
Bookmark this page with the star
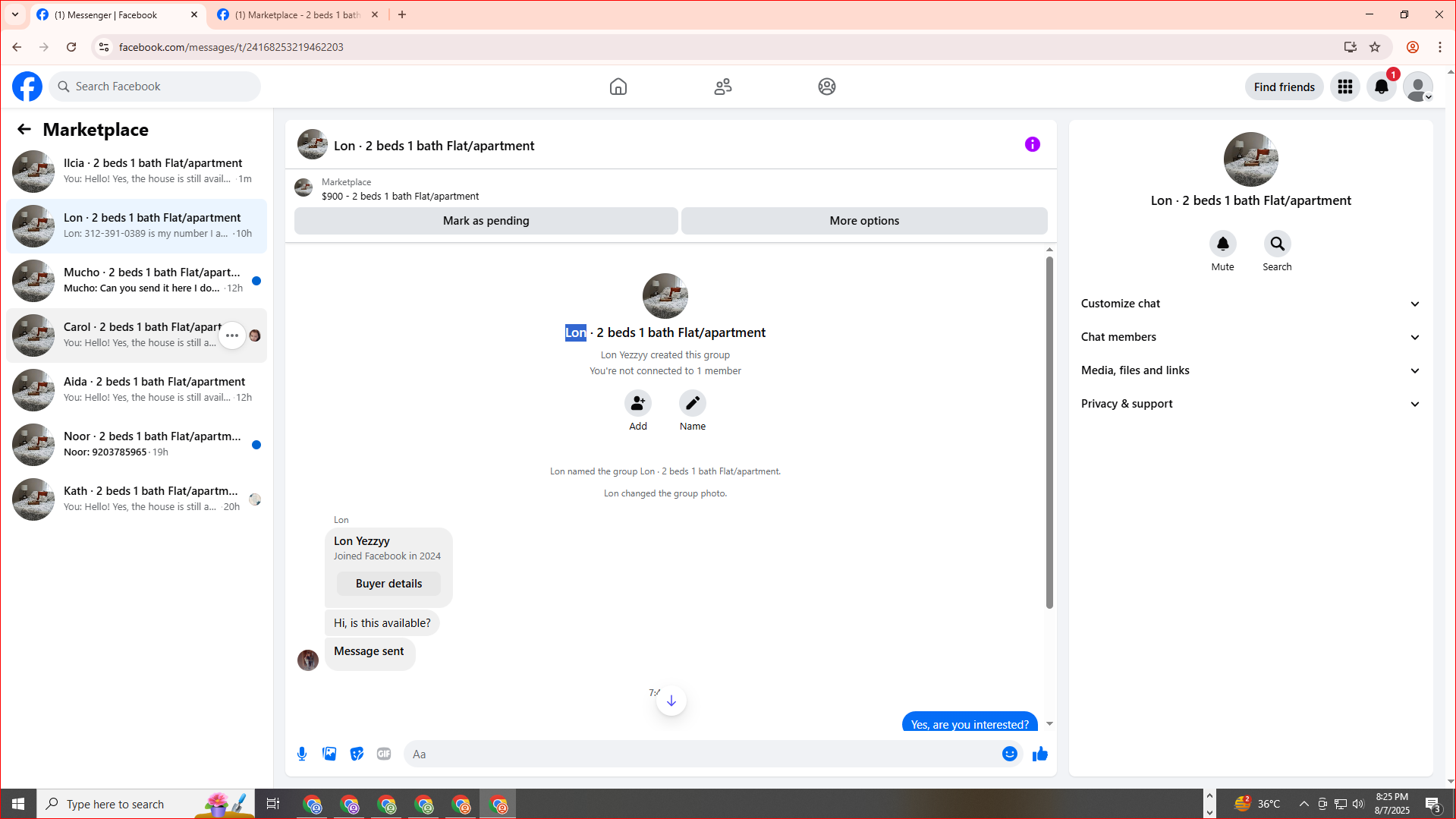[x=1375, y=47]
